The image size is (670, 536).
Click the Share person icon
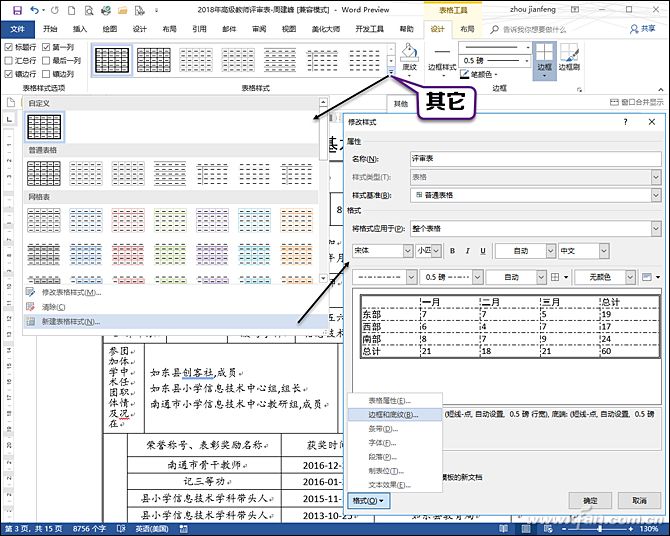(x=635, y=29)
